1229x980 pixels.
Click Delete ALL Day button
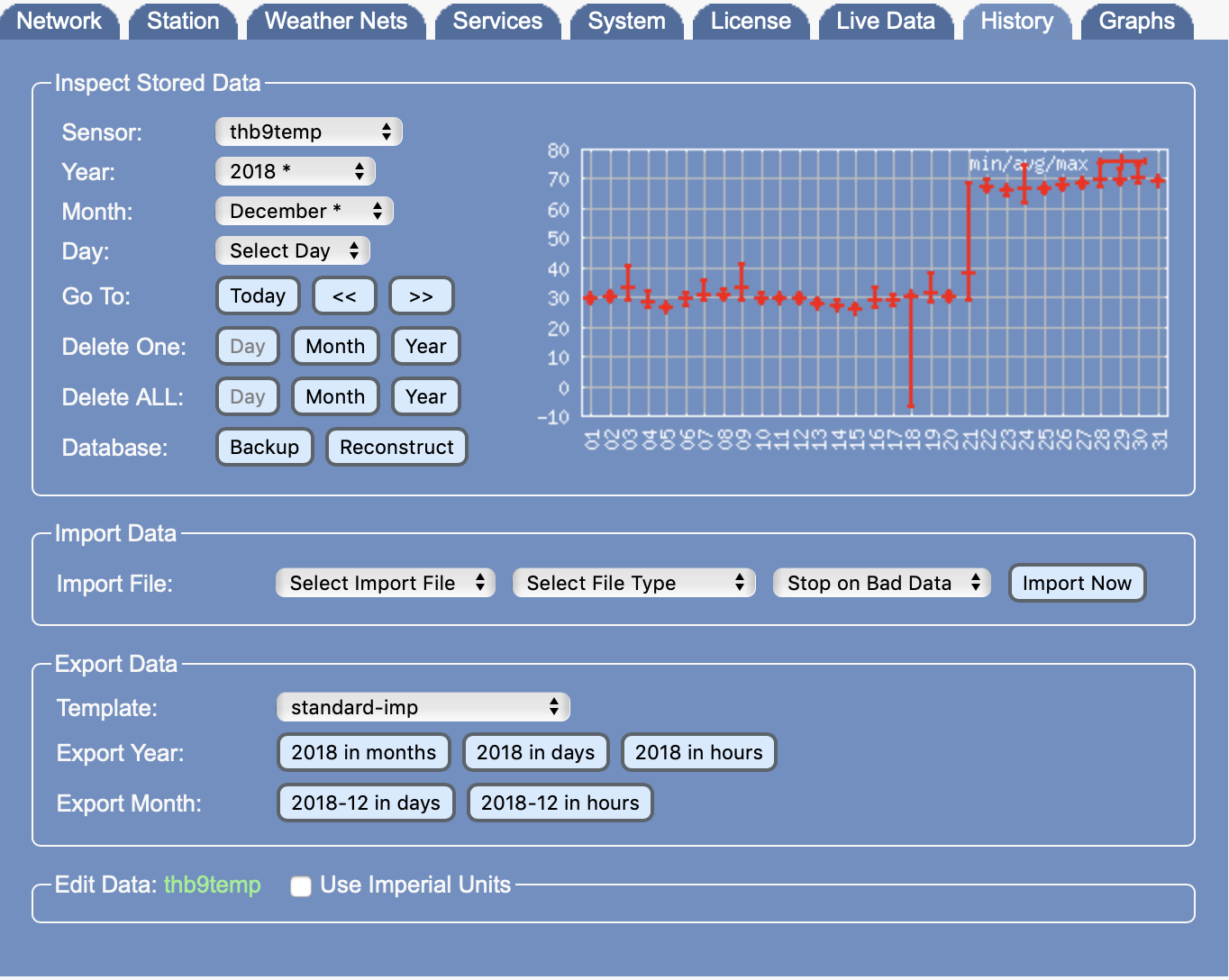[x=248, y=396]
